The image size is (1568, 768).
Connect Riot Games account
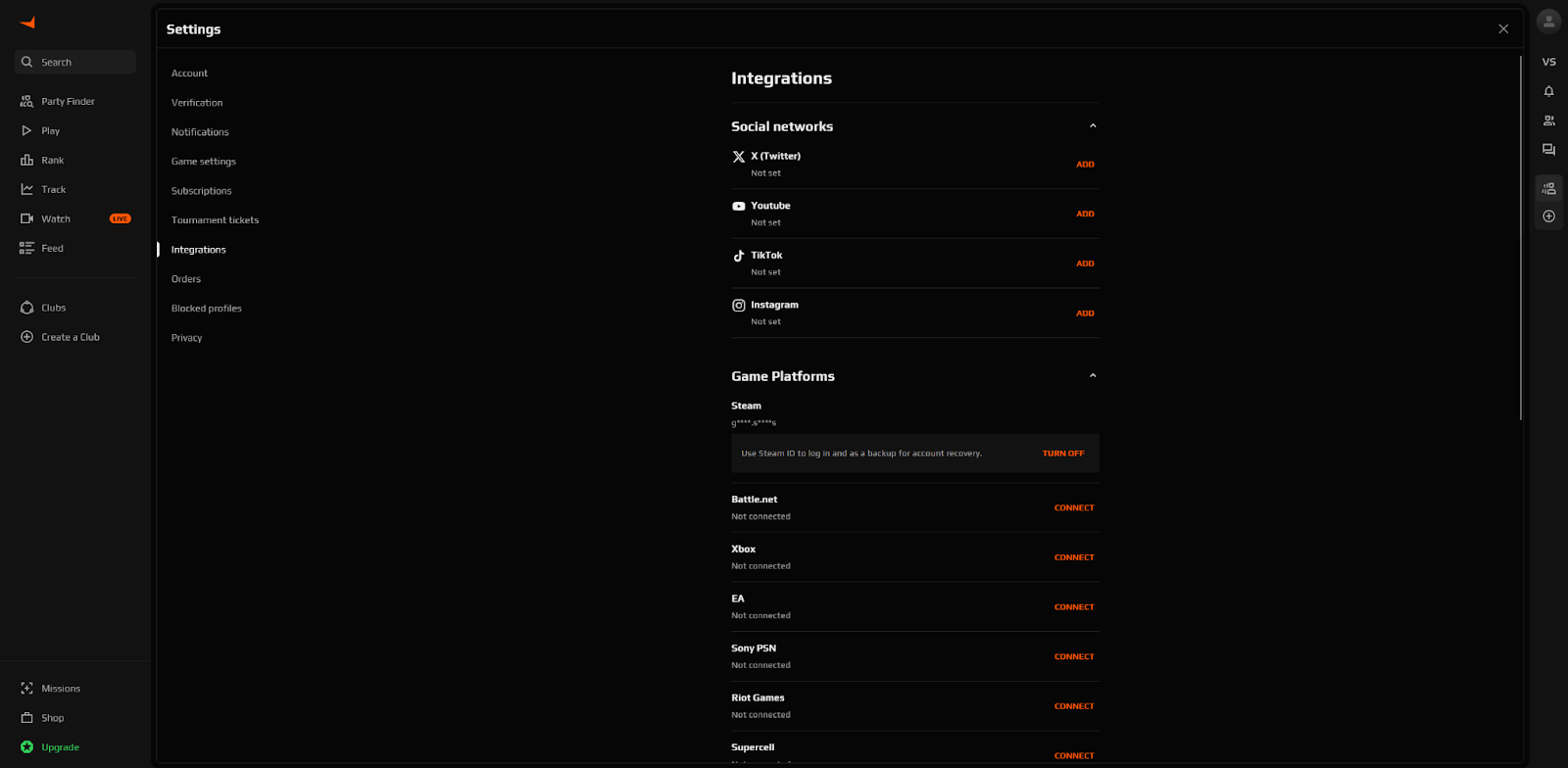[x=1074, y=706]
